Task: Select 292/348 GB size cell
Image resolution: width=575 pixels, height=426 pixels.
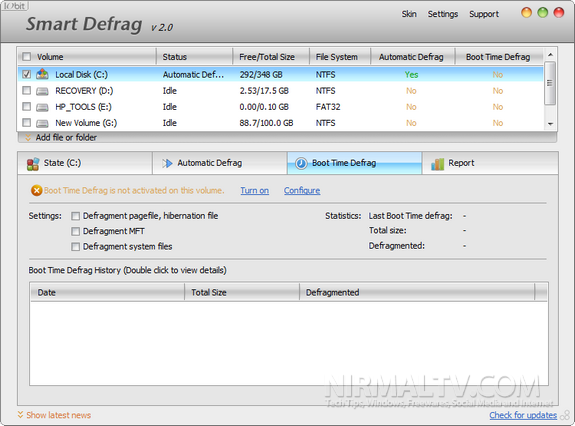Action: [x=261, y=75]
